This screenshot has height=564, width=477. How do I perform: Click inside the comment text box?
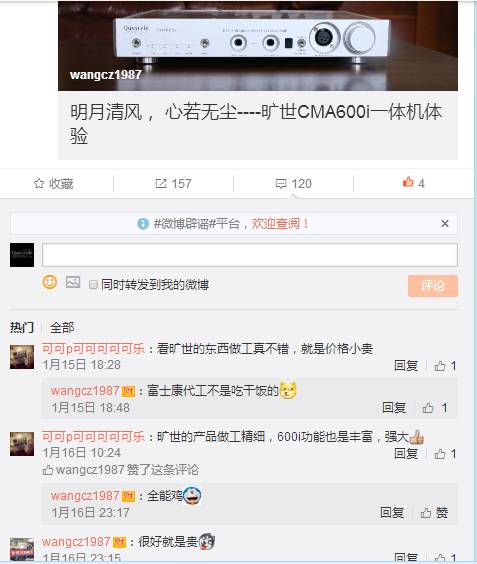tap(250, 255)
